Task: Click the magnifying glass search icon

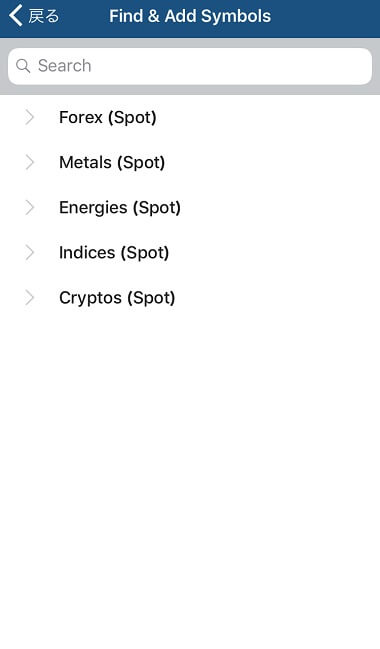Action: 23,66
